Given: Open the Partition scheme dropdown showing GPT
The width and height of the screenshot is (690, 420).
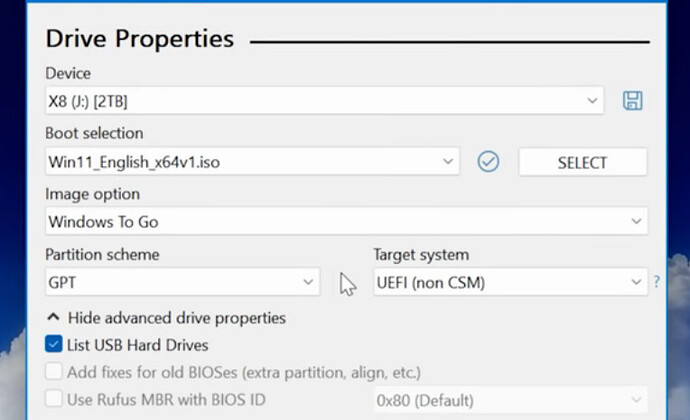Looking at the screenshot, I should click(x=182, y=283).
